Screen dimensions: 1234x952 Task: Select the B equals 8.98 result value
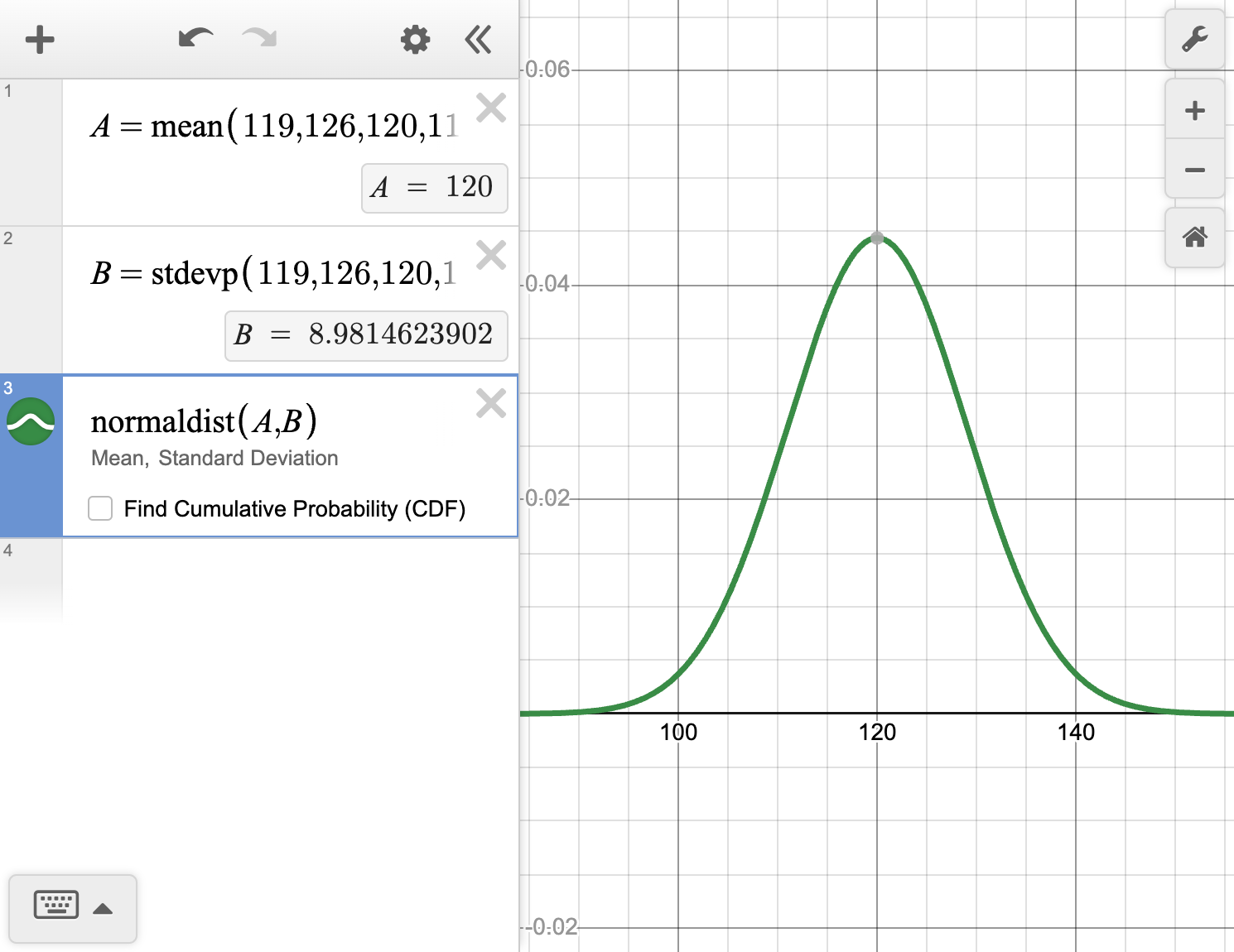(x=366, y=336)
